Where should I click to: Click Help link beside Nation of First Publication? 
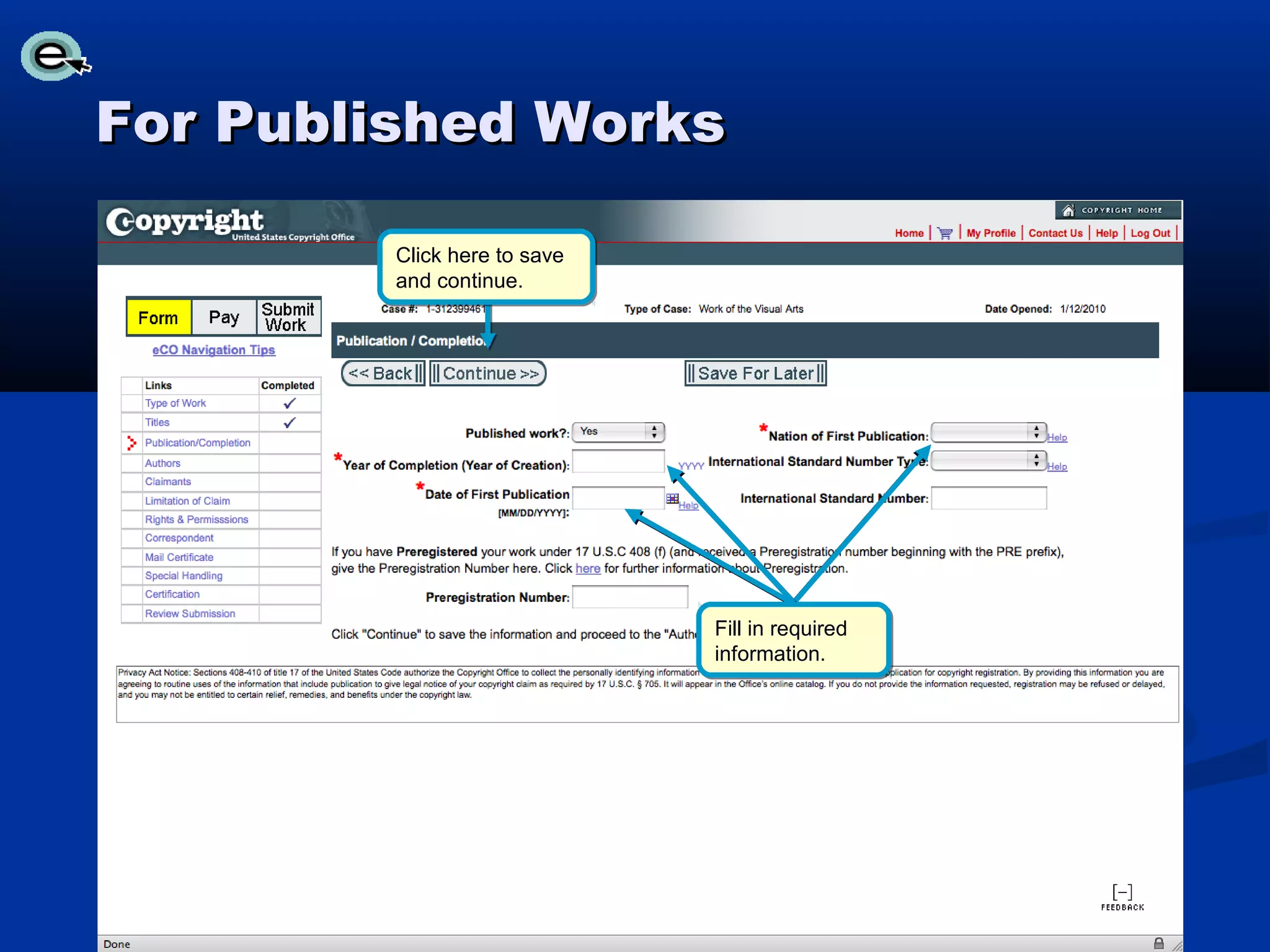point(1057,438)
